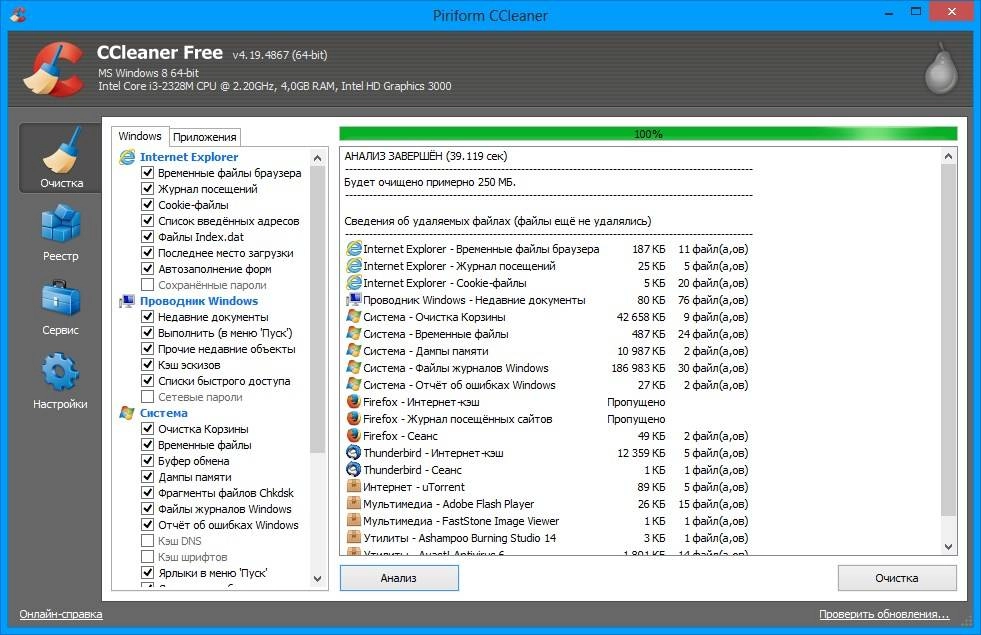Click the CCleaner logo in header
Image resolution: width=981 pixels, height=635 pixels.
click(52, 69)
